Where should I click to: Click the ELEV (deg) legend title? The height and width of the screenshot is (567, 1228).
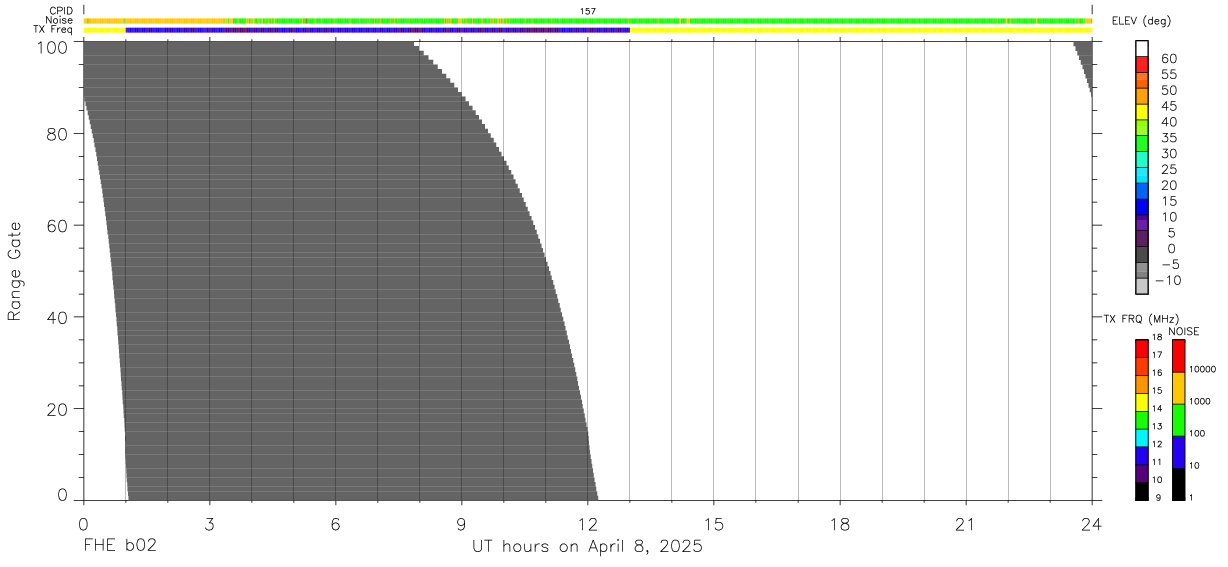[x=1142, y=22]
